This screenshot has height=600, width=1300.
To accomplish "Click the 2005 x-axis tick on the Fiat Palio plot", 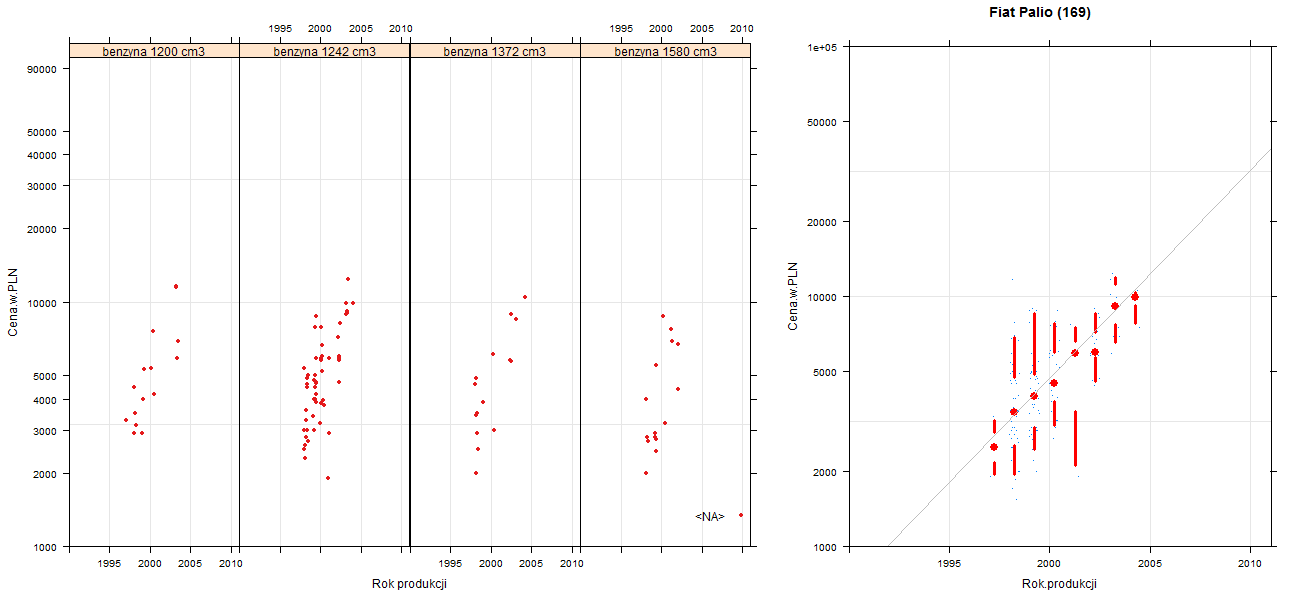I will [1150, 565].
